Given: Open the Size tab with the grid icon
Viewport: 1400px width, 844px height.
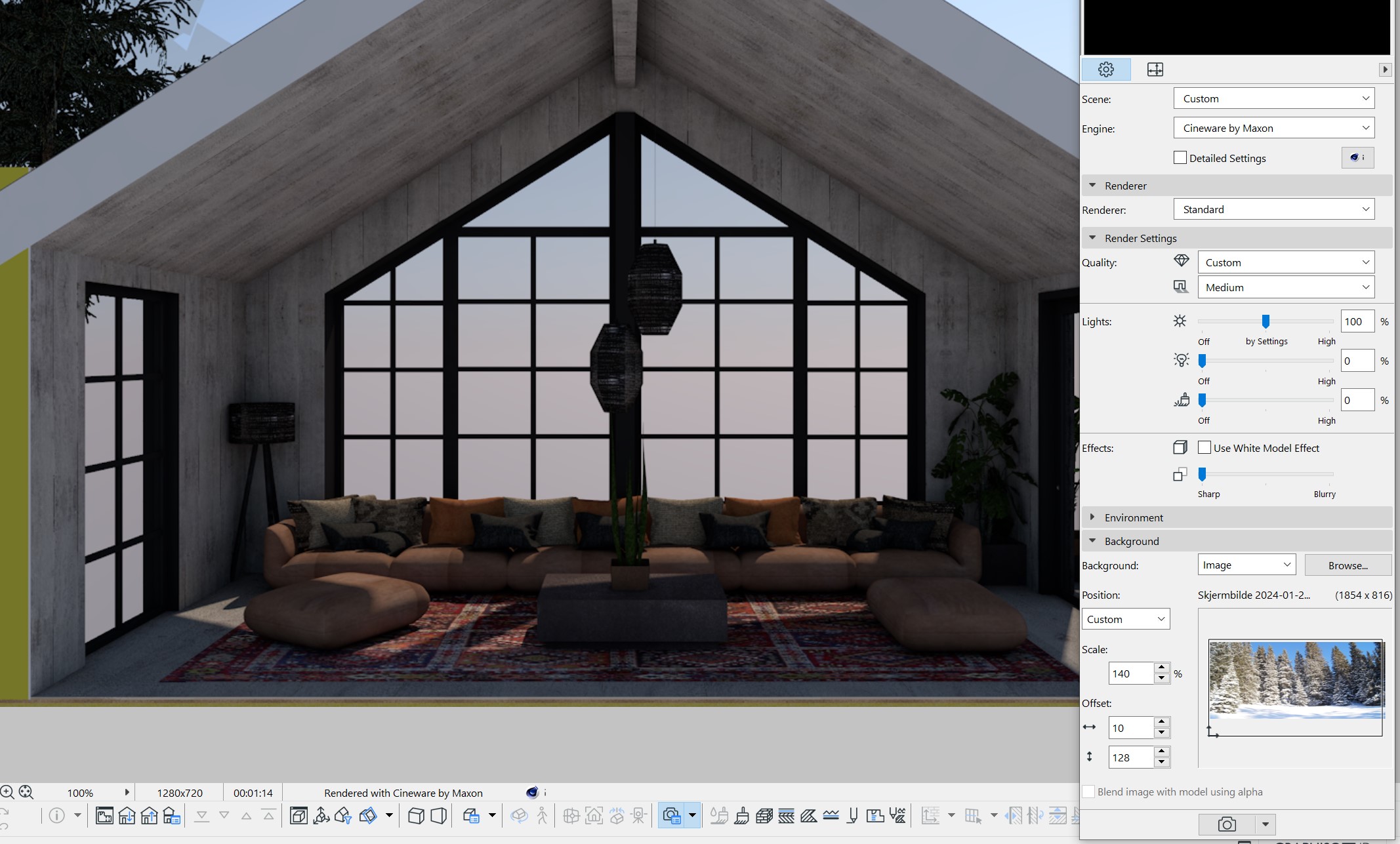Looking at the screenshot, I should [1155, 70].
